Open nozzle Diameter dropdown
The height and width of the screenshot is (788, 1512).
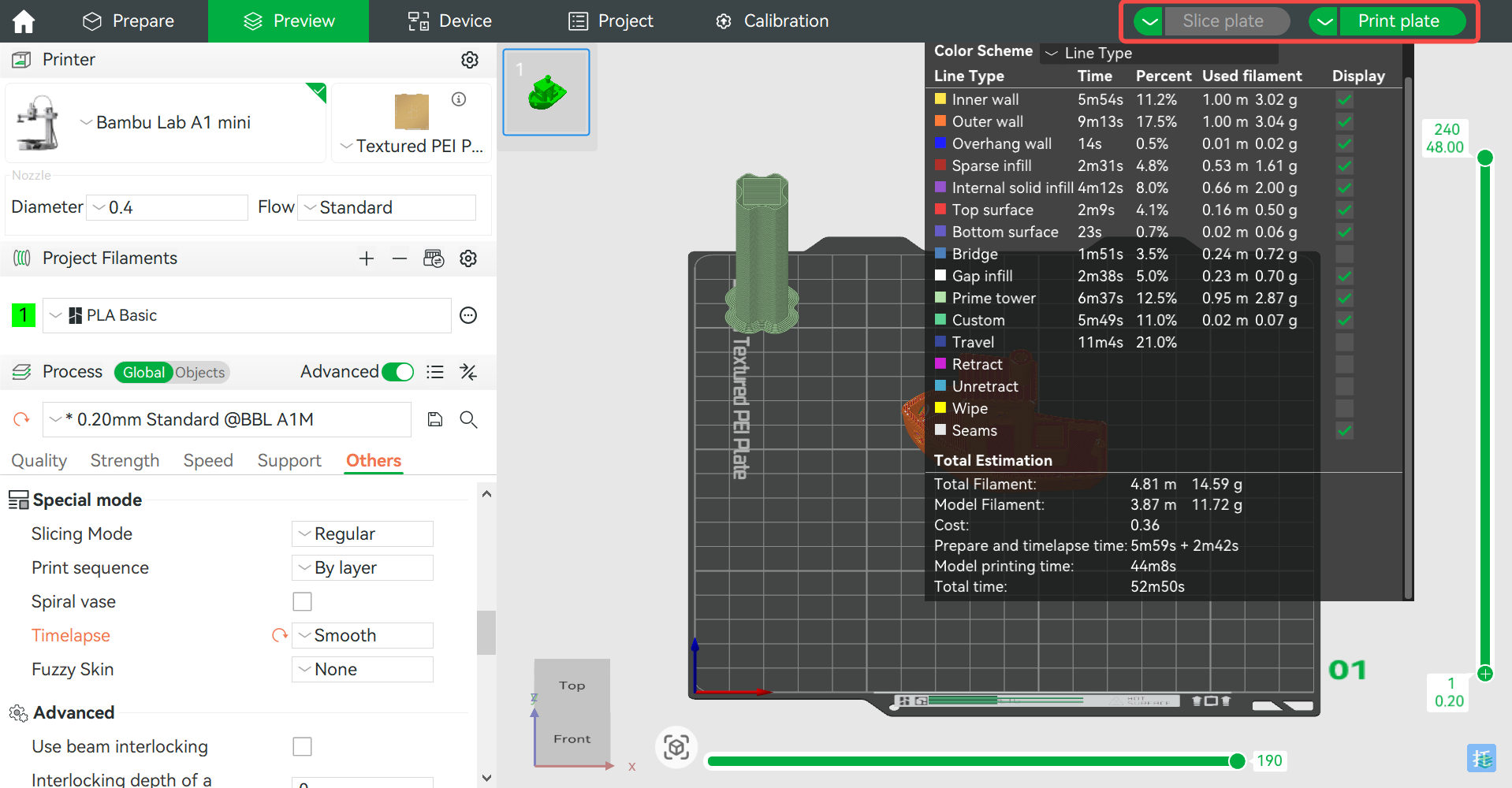167,207
